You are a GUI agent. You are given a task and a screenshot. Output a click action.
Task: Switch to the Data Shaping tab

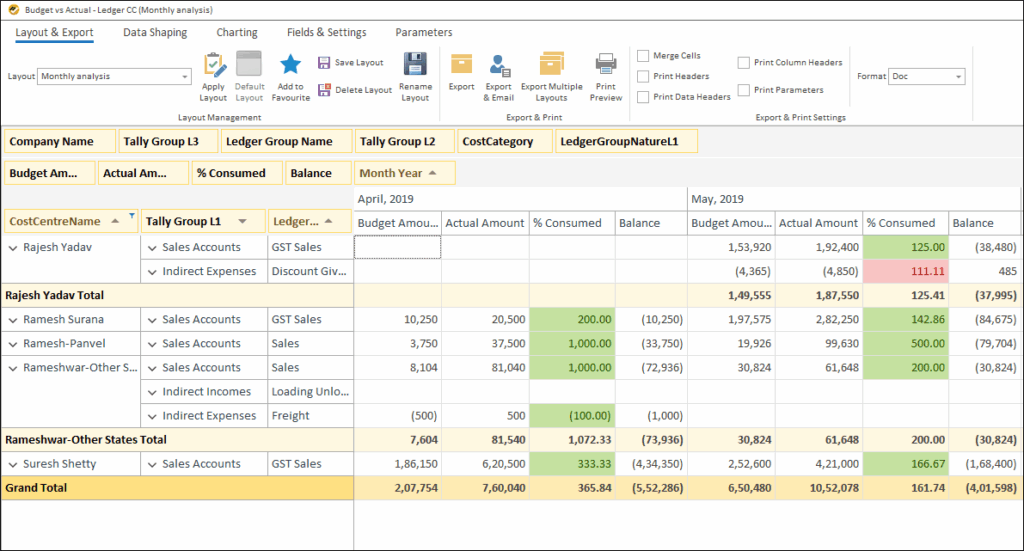(x=155, y=33)
